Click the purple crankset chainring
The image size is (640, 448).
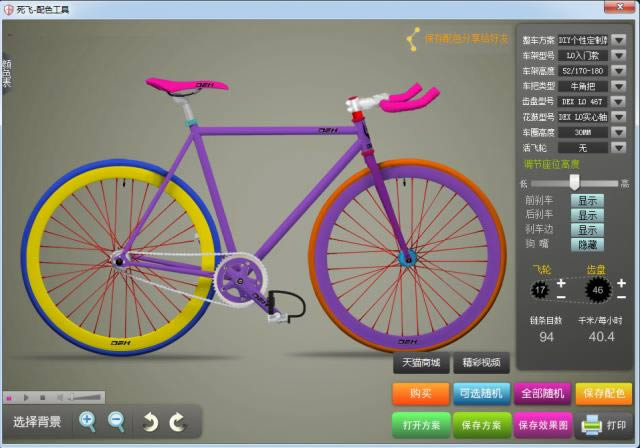(240, 281)
